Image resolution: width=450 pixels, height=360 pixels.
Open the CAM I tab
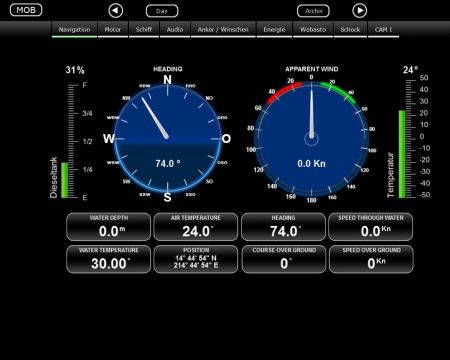coord(383,30)
